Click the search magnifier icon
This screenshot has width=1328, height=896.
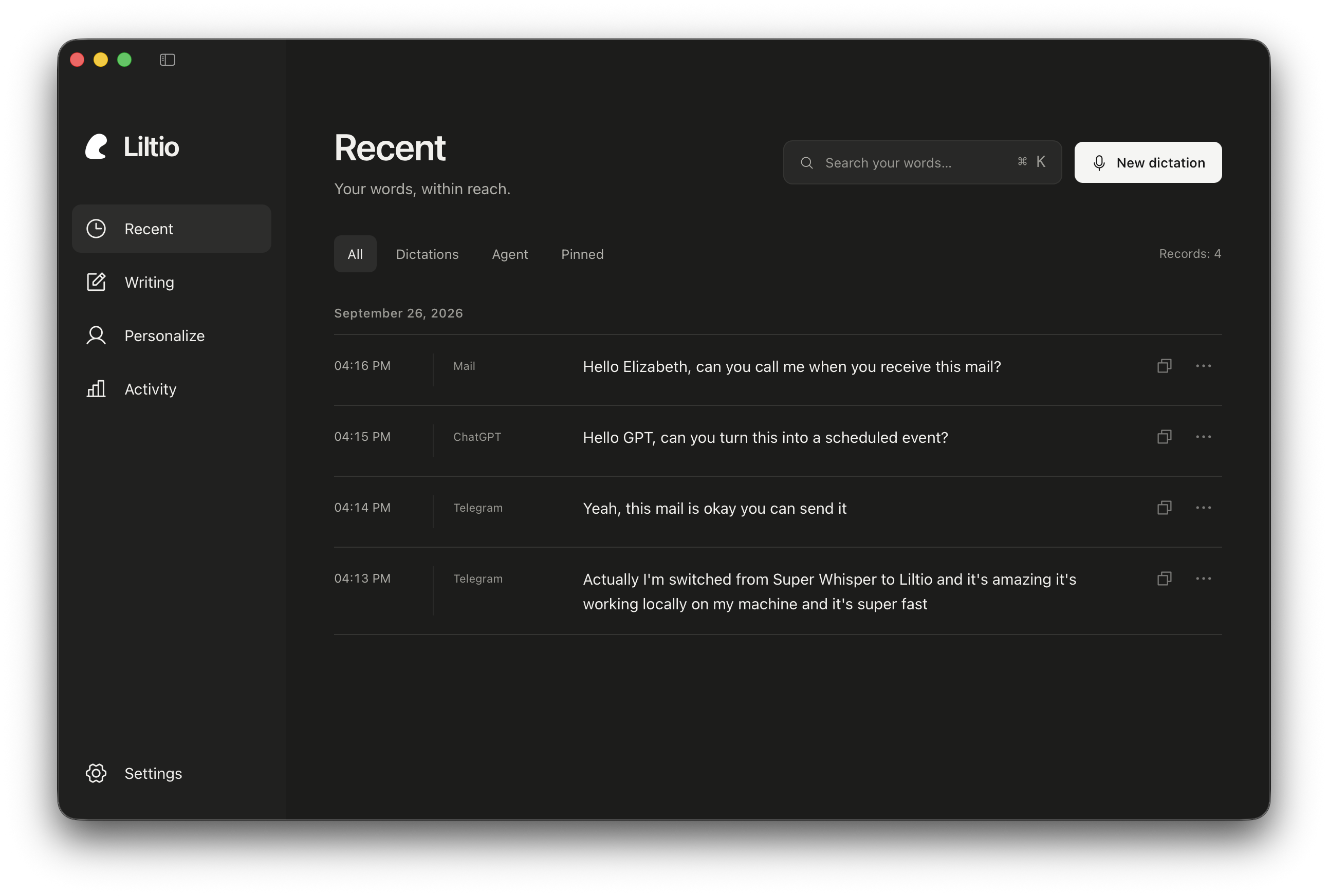click(806, 163)
